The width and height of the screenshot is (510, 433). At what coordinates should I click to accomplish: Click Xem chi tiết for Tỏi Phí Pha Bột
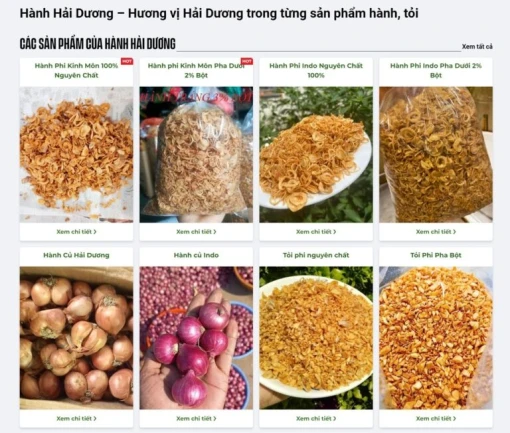point(436,418)
